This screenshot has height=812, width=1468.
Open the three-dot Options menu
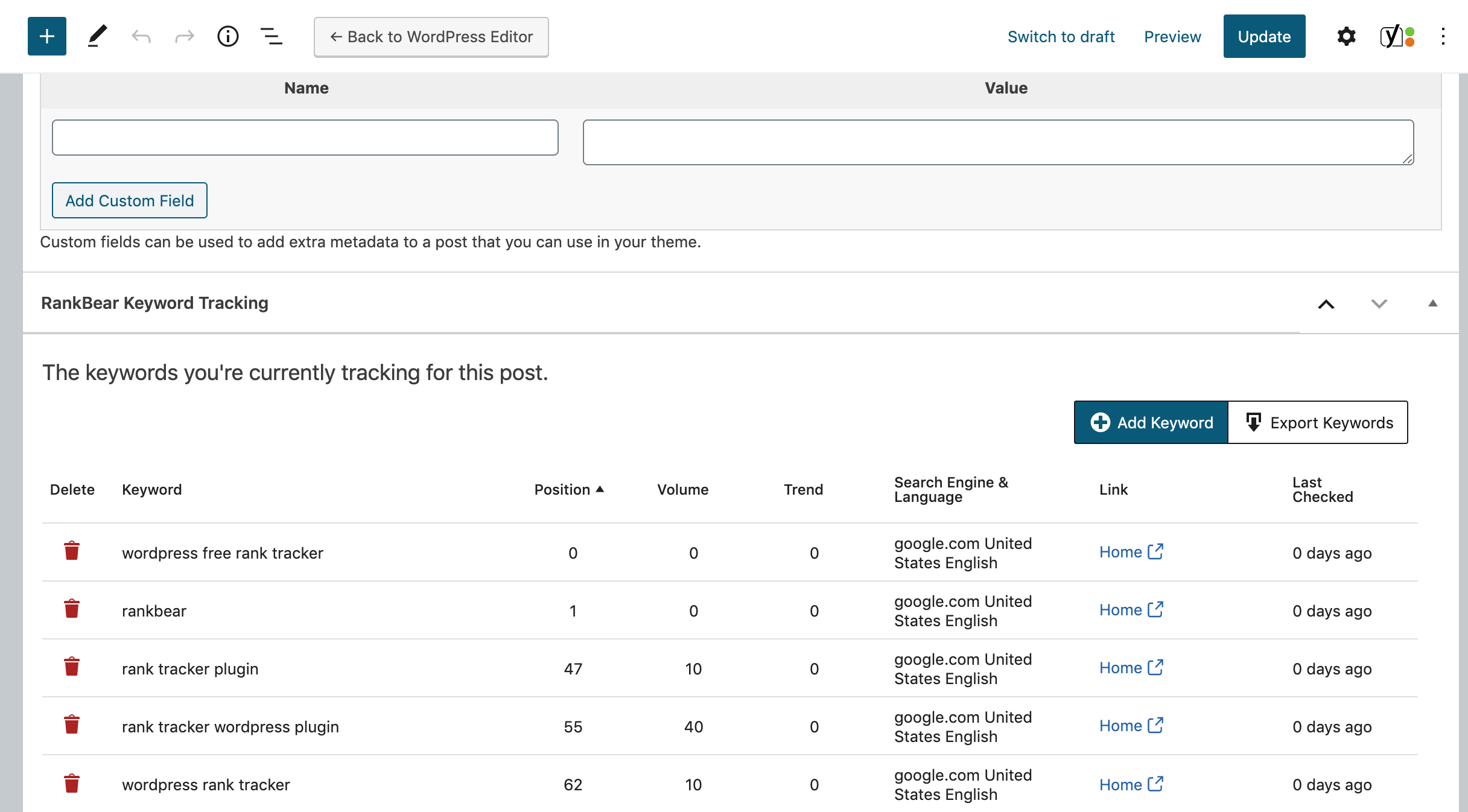pos(1443,37)
